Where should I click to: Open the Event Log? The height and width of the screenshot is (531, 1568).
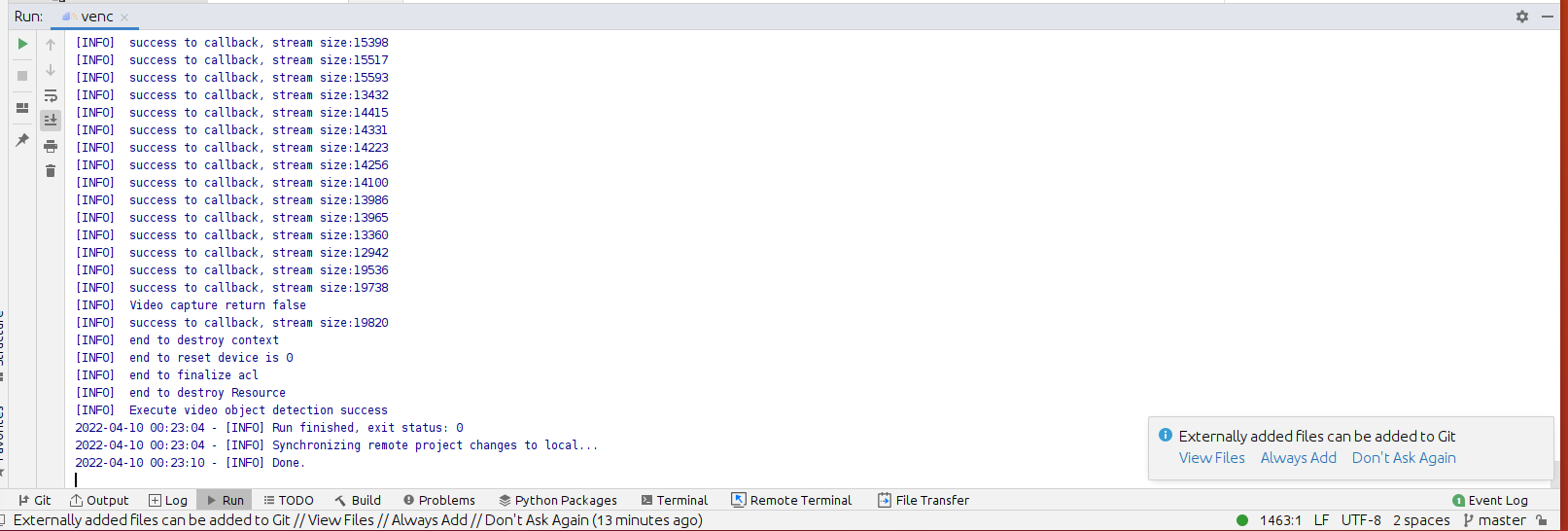coord(1490,500)
